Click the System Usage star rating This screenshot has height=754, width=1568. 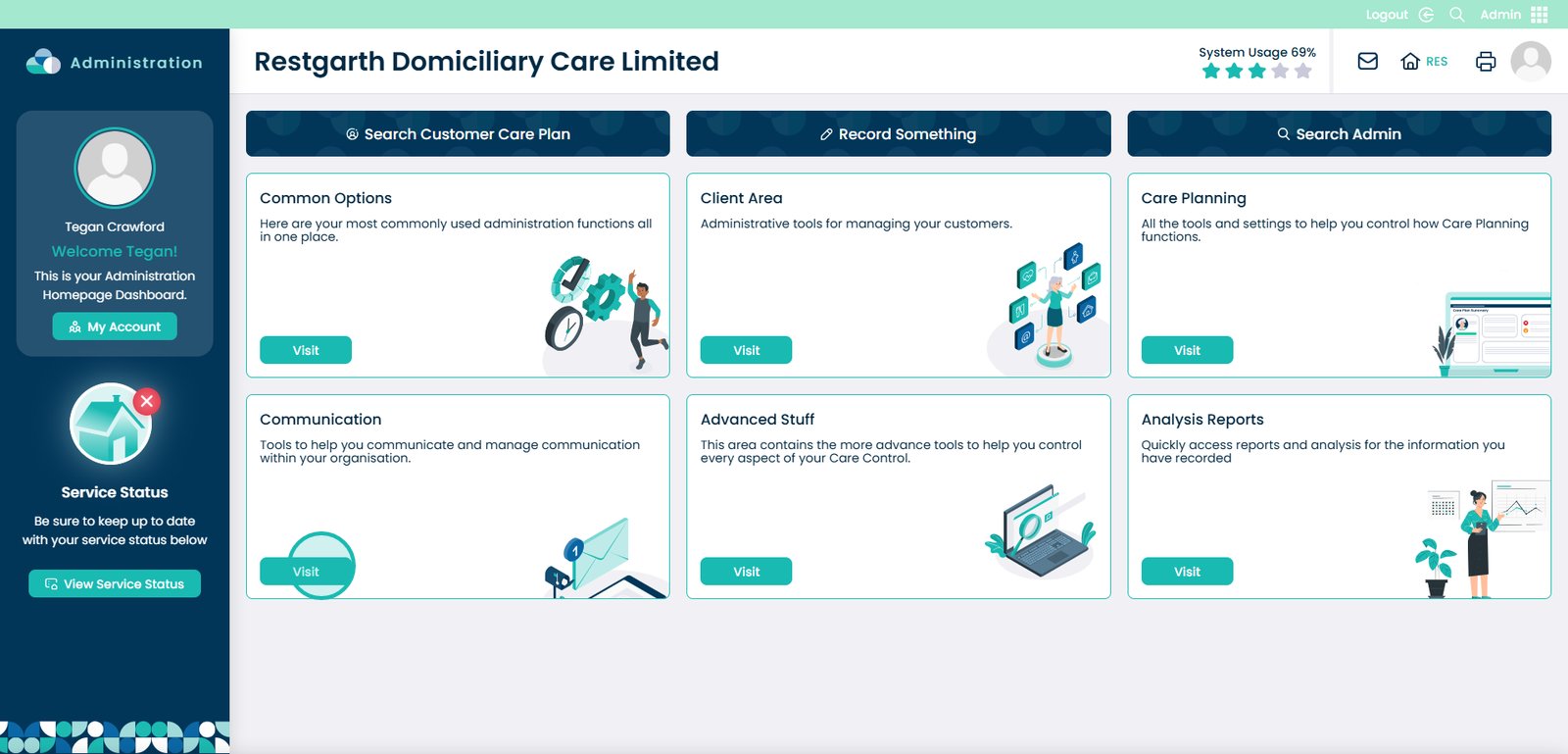(x=1256, y=71)
